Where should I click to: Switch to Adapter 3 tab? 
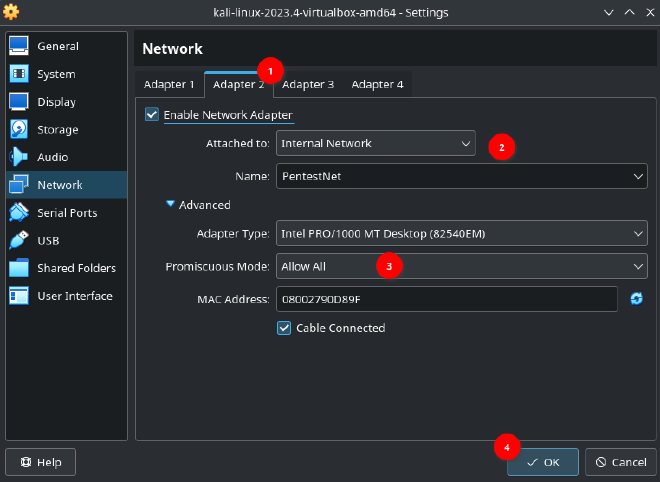tap(308, 85)
